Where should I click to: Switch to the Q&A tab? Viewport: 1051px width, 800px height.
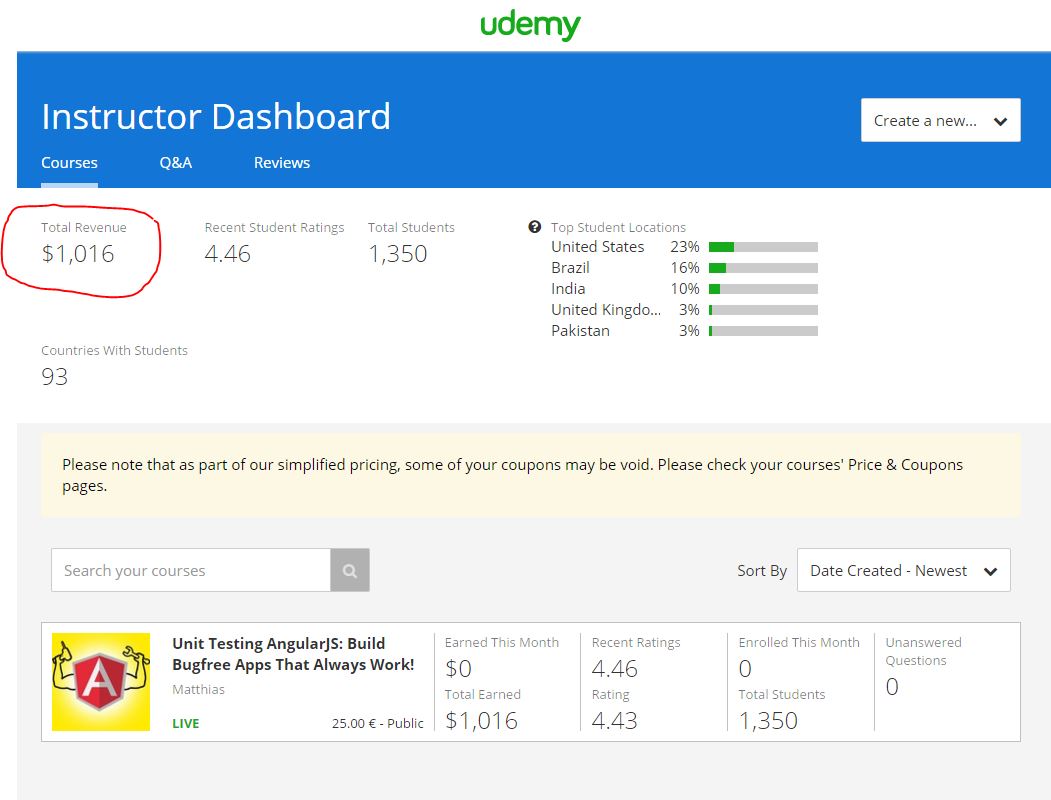point(176,163)
